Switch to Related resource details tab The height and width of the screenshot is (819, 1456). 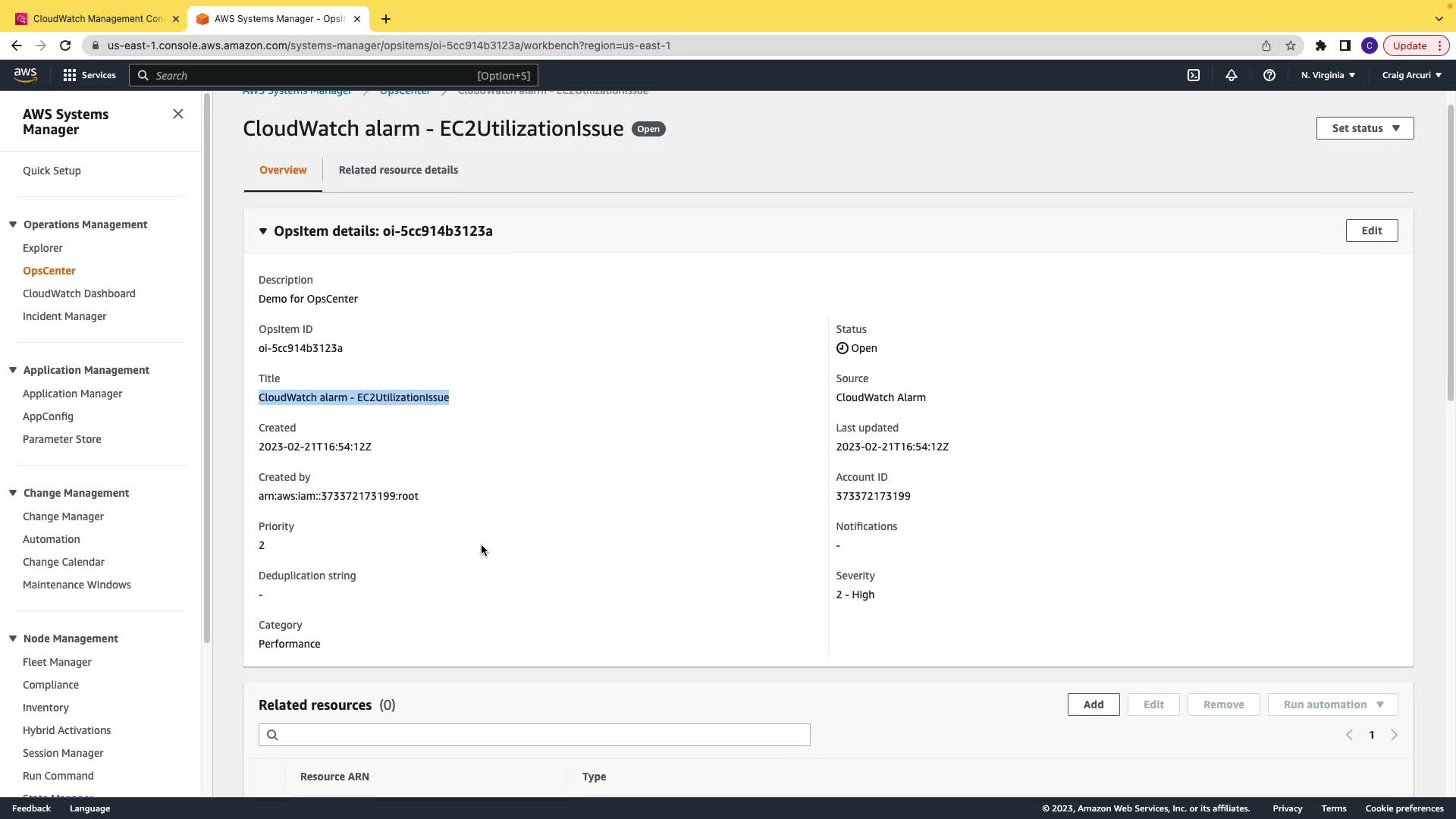point(398,170)
